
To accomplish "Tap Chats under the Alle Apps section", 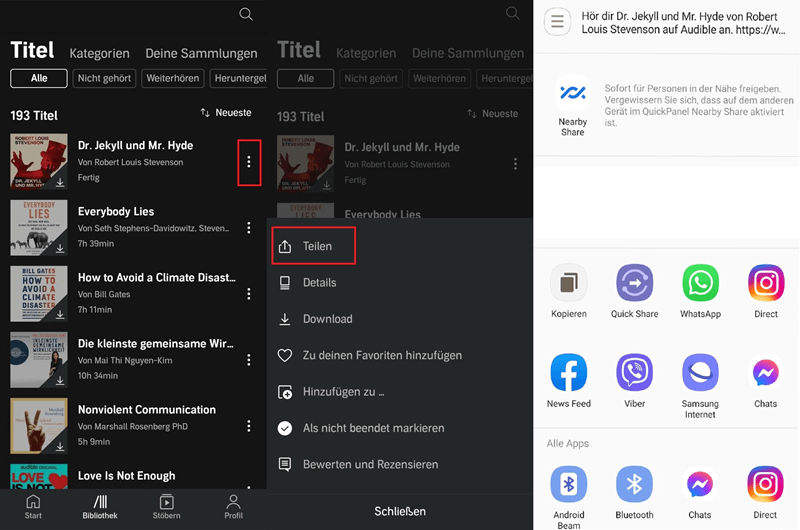I will click(x=699, y=492).
